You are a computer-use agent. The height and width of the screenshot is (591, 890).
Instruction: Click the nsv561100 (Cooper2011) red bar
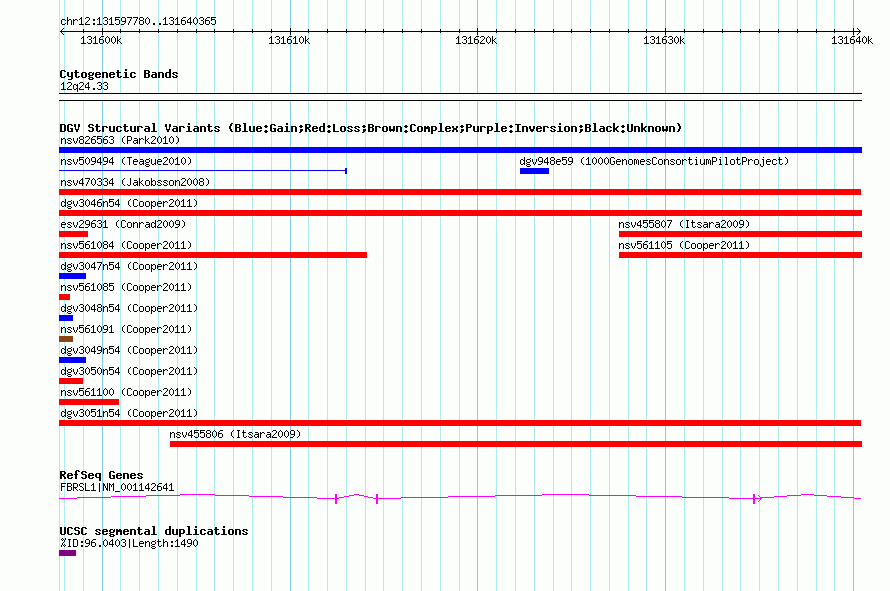[x=89, y=402]
